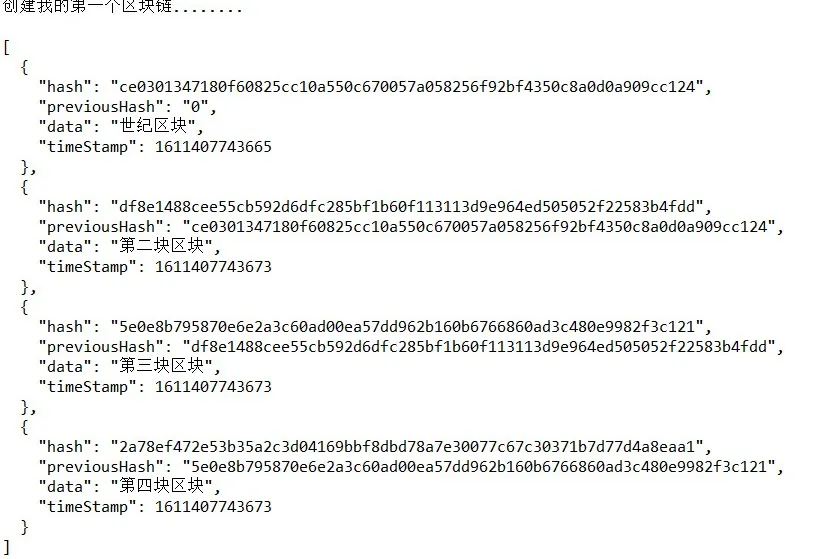Click the timeStamp value 1611407743665
Screen dimensions: 831x559
coord(213,147)
